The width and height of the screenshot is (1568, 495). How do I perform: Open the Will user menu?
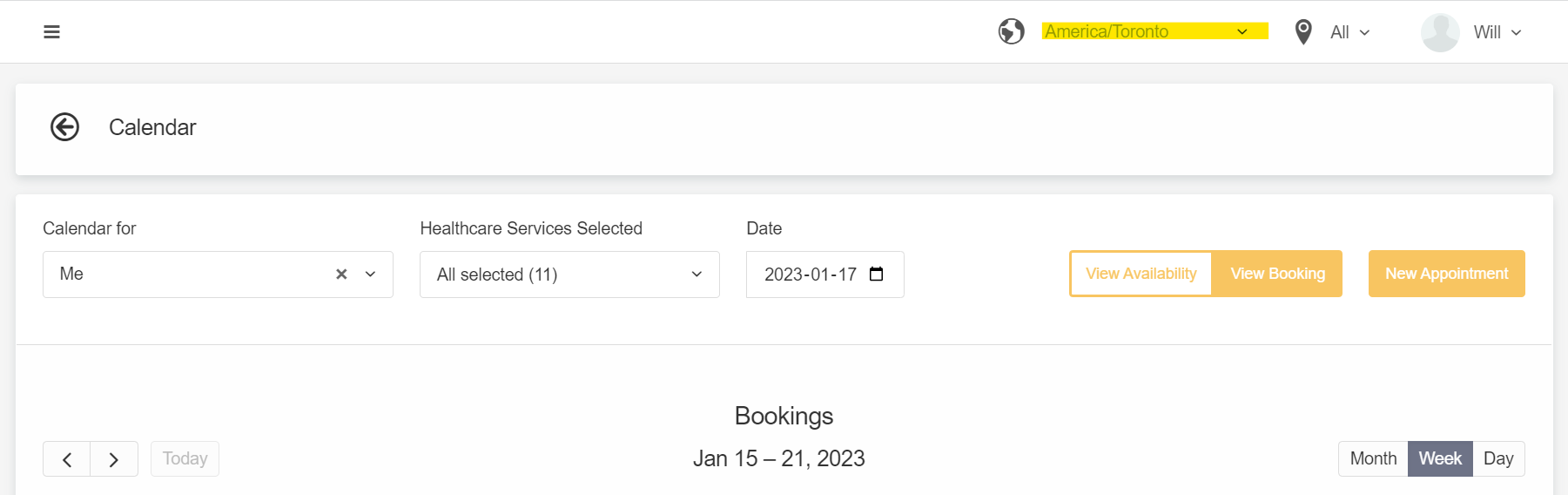pos(1497,32)
